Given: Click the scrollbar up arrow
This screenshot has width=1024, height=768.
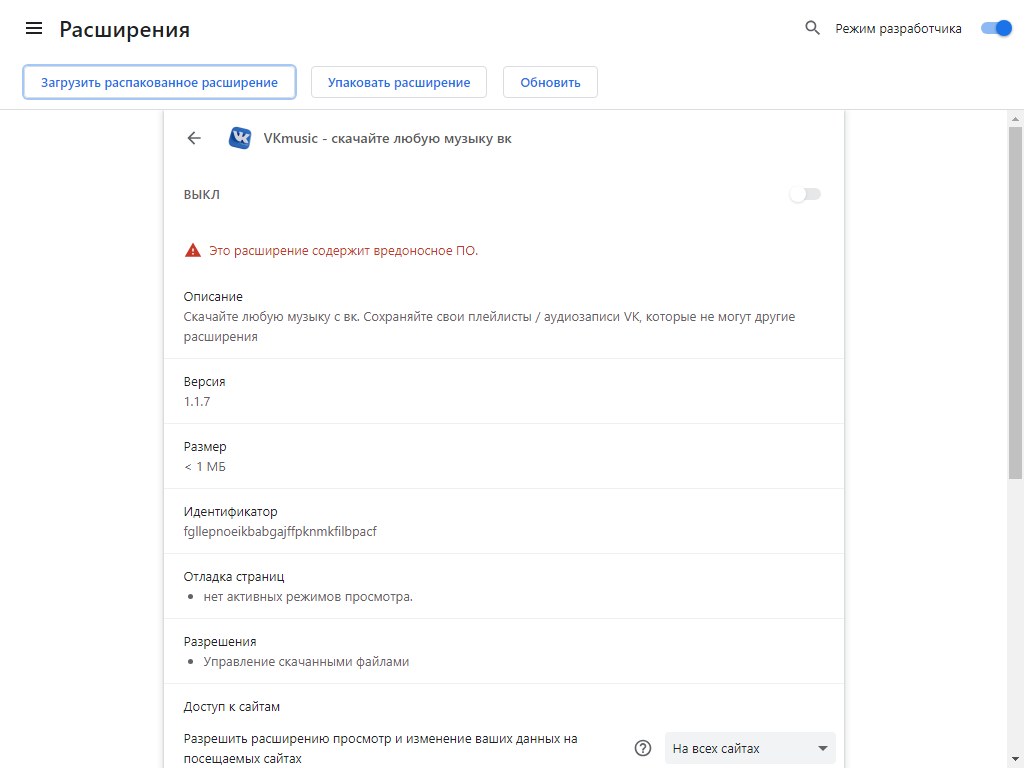Looking at the screenshot, I should click(1015, 119).
